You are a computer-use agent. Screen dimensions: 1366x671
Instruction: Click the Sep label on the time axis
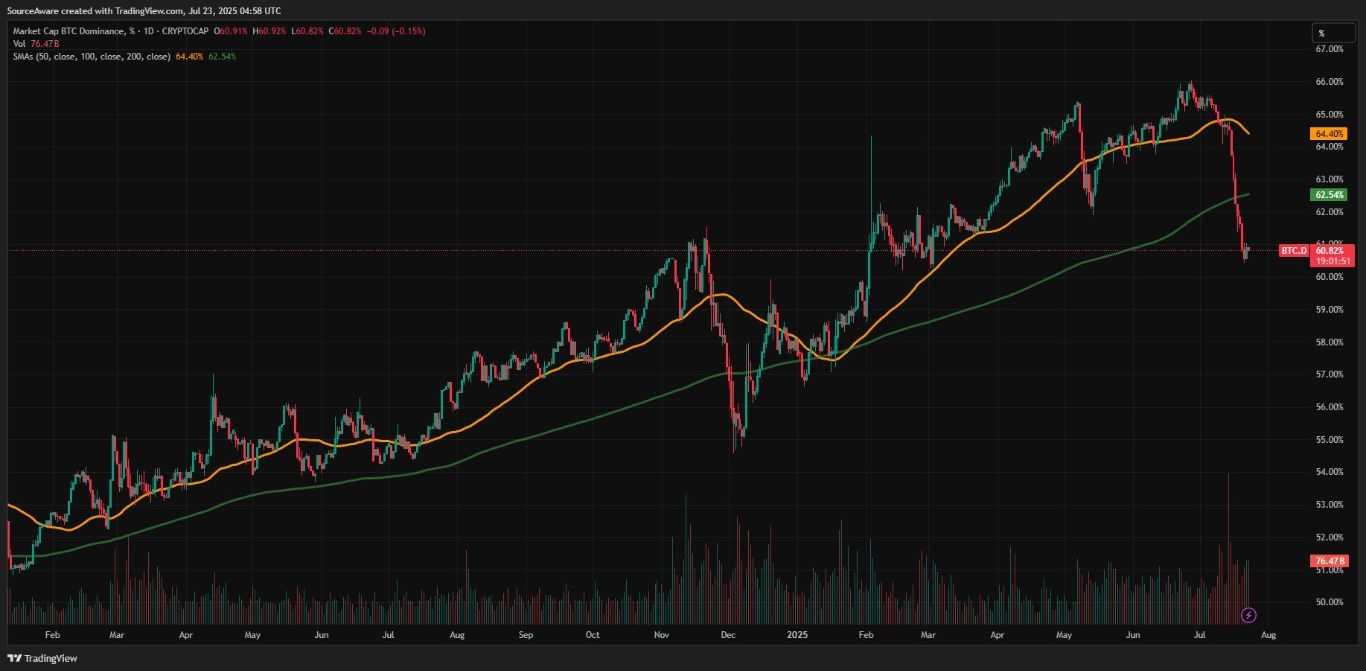(x=526, y=634)
